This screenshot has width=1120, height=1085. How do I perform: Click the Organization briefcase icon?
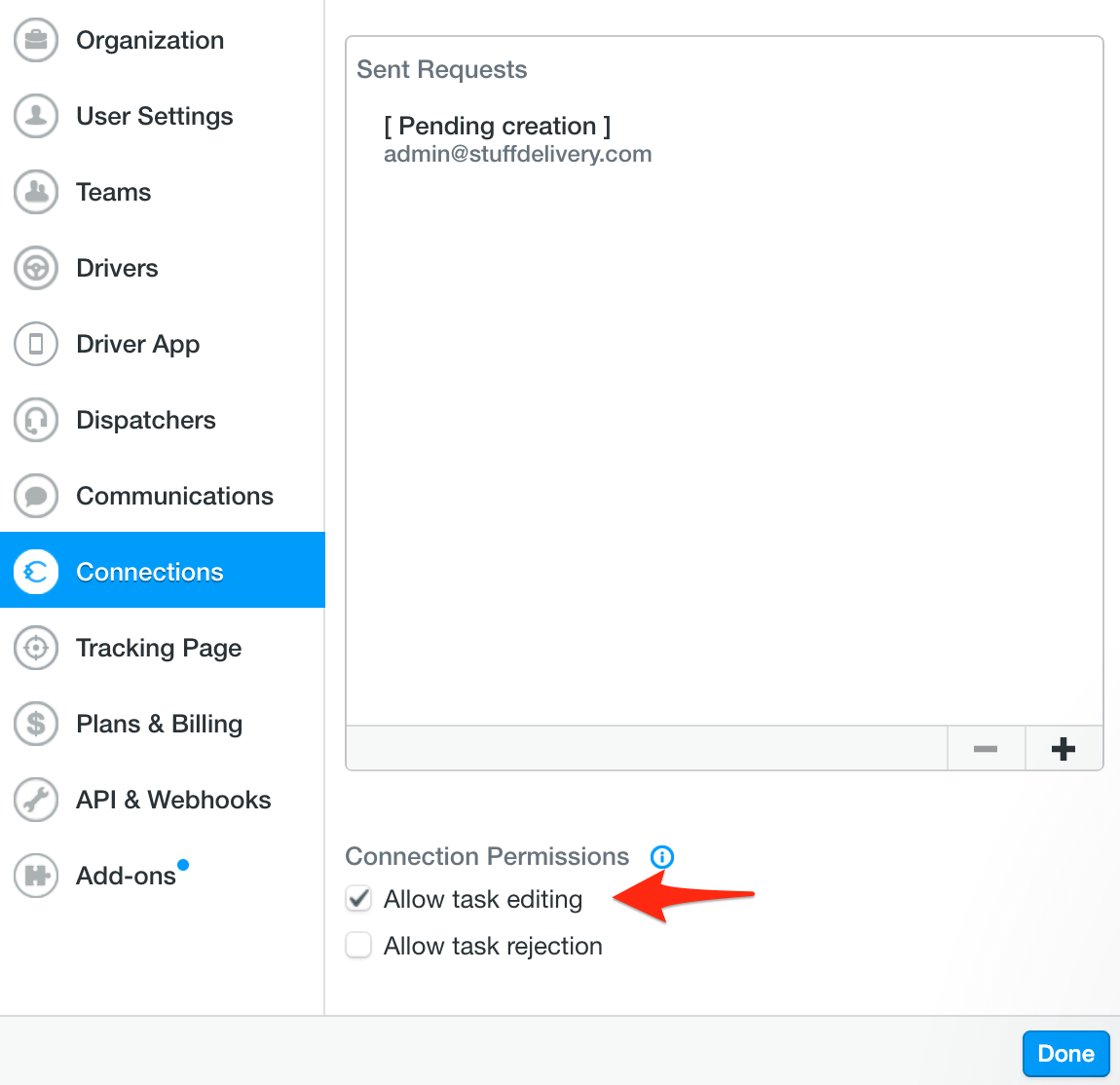click(36, 40)
